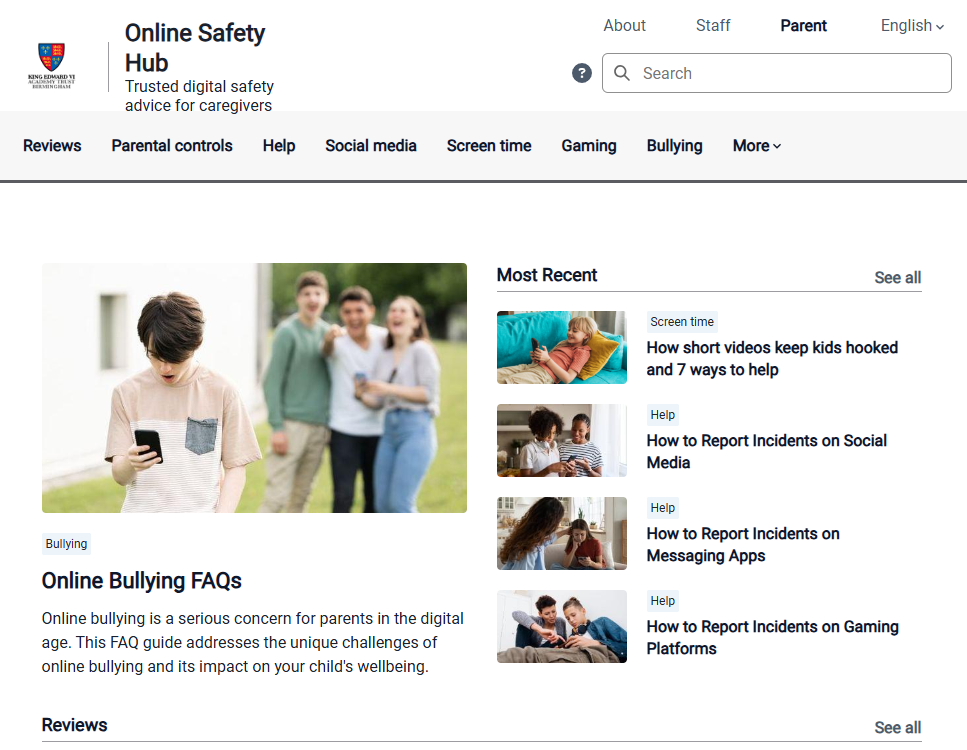This screenshot has height=750, width=967.
Task: Open the English language dropdown
Action: (912, 26)
